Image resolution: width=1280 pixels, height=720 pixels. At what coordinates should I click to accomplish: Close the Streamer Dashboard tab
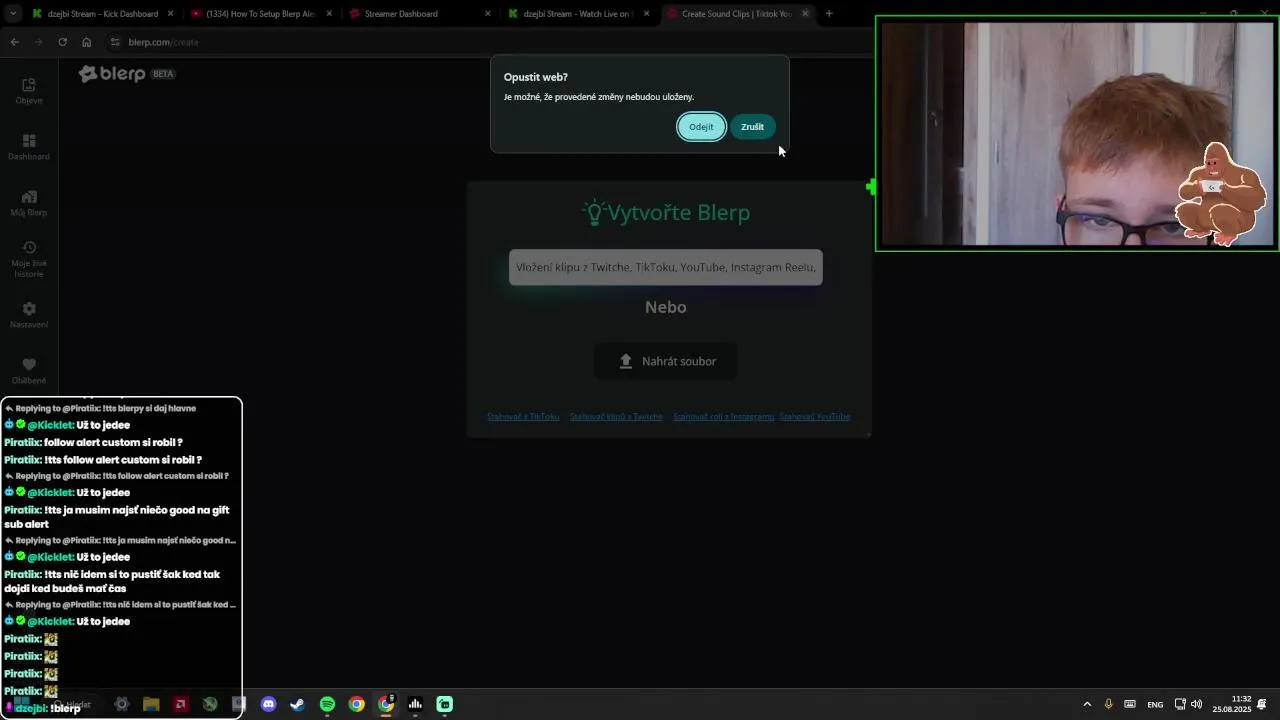coord(488,14)
